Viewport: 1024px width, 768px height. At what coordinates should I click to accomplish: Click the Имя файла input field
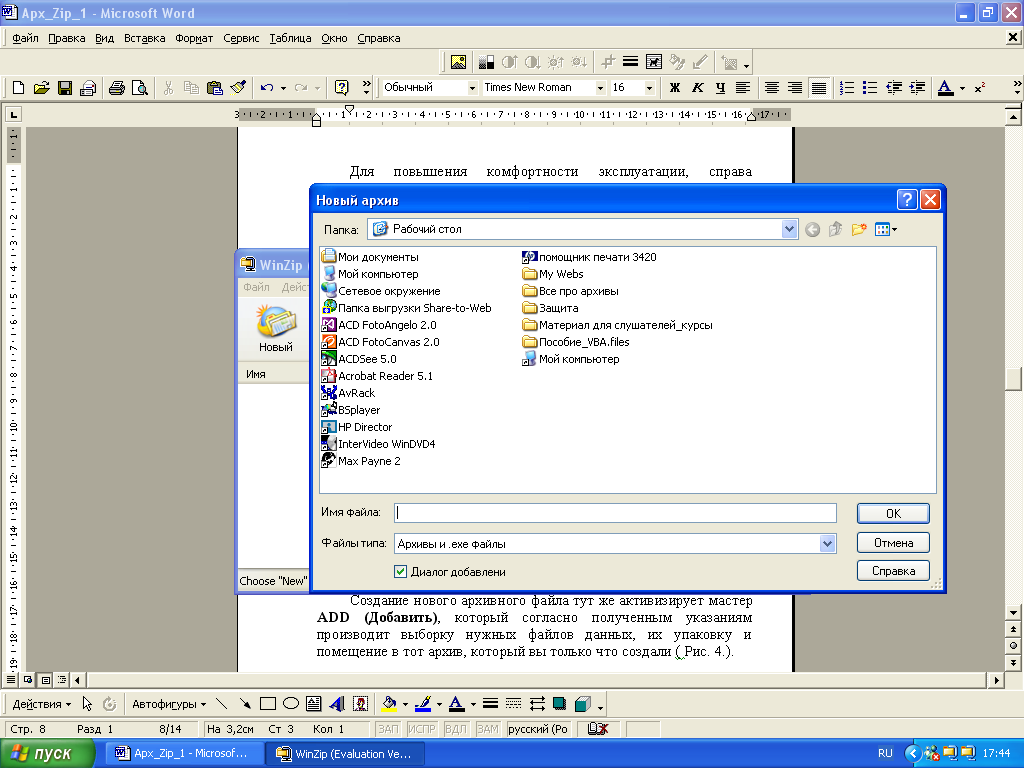coord(615,513)
